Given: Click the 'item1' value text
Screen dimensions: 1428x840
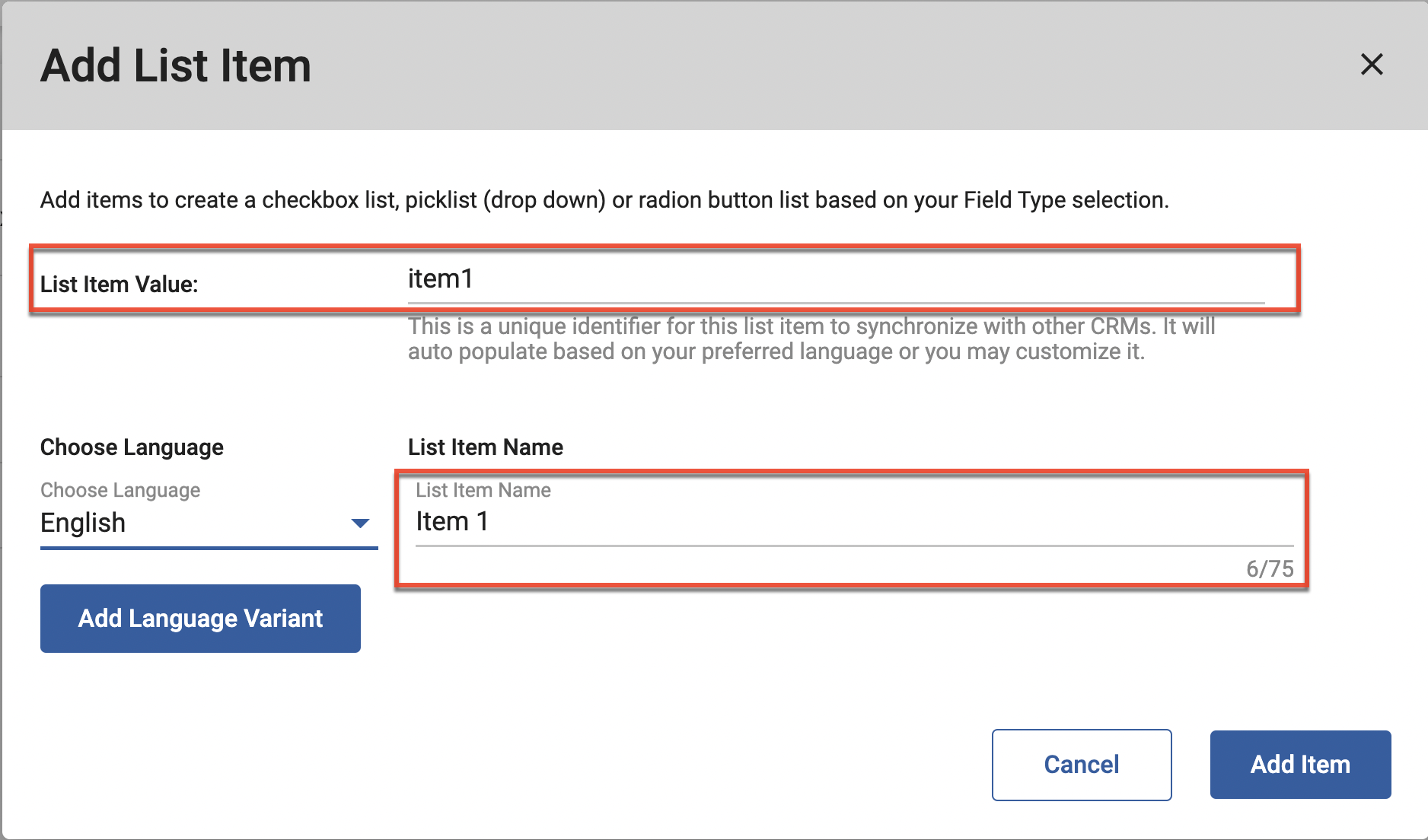Looking at the screenshot, I should [441, 279].
